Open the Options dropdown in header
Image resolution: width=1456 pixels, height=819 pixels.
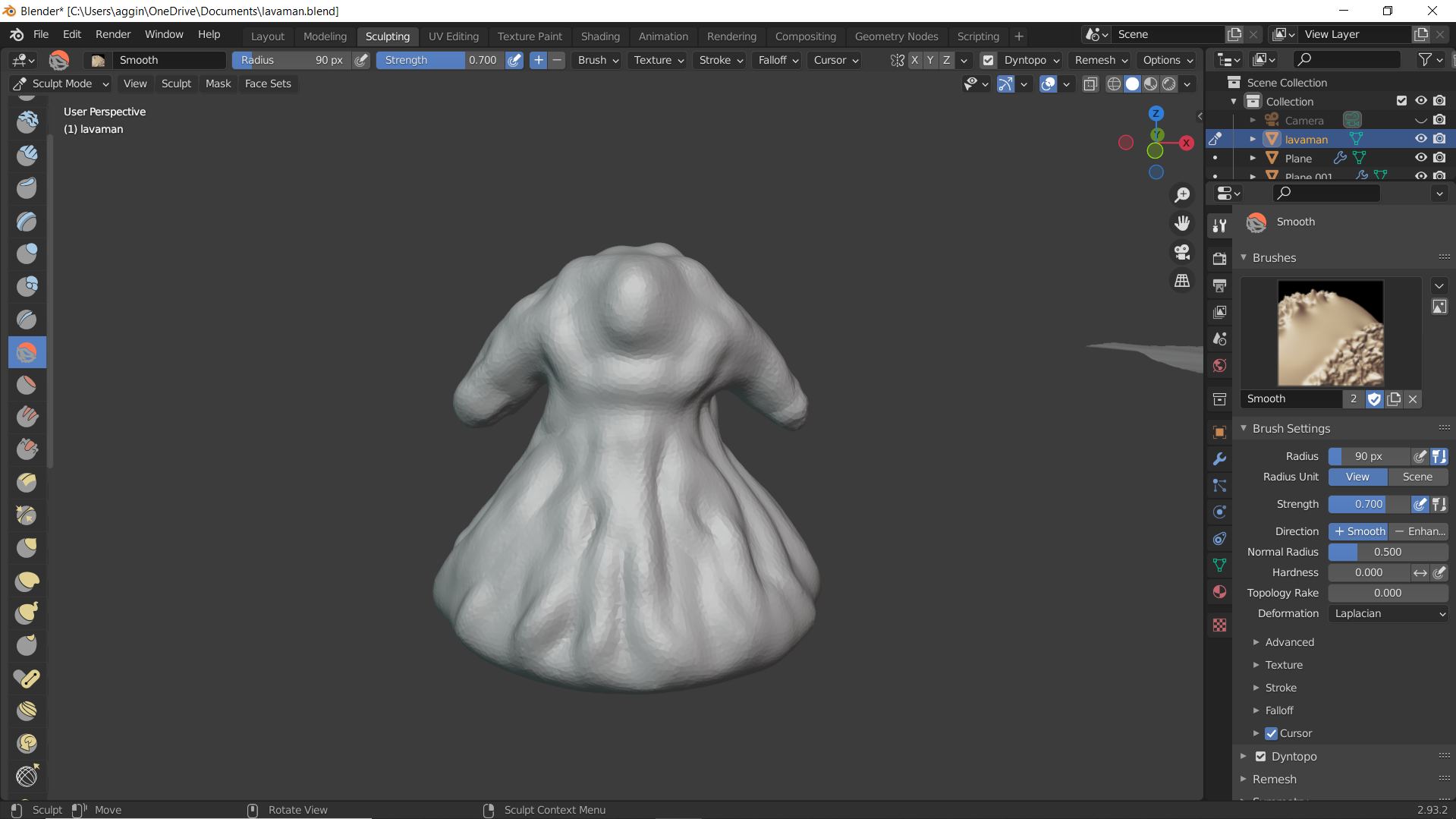pyautogui.click(x=1168, y=60)
